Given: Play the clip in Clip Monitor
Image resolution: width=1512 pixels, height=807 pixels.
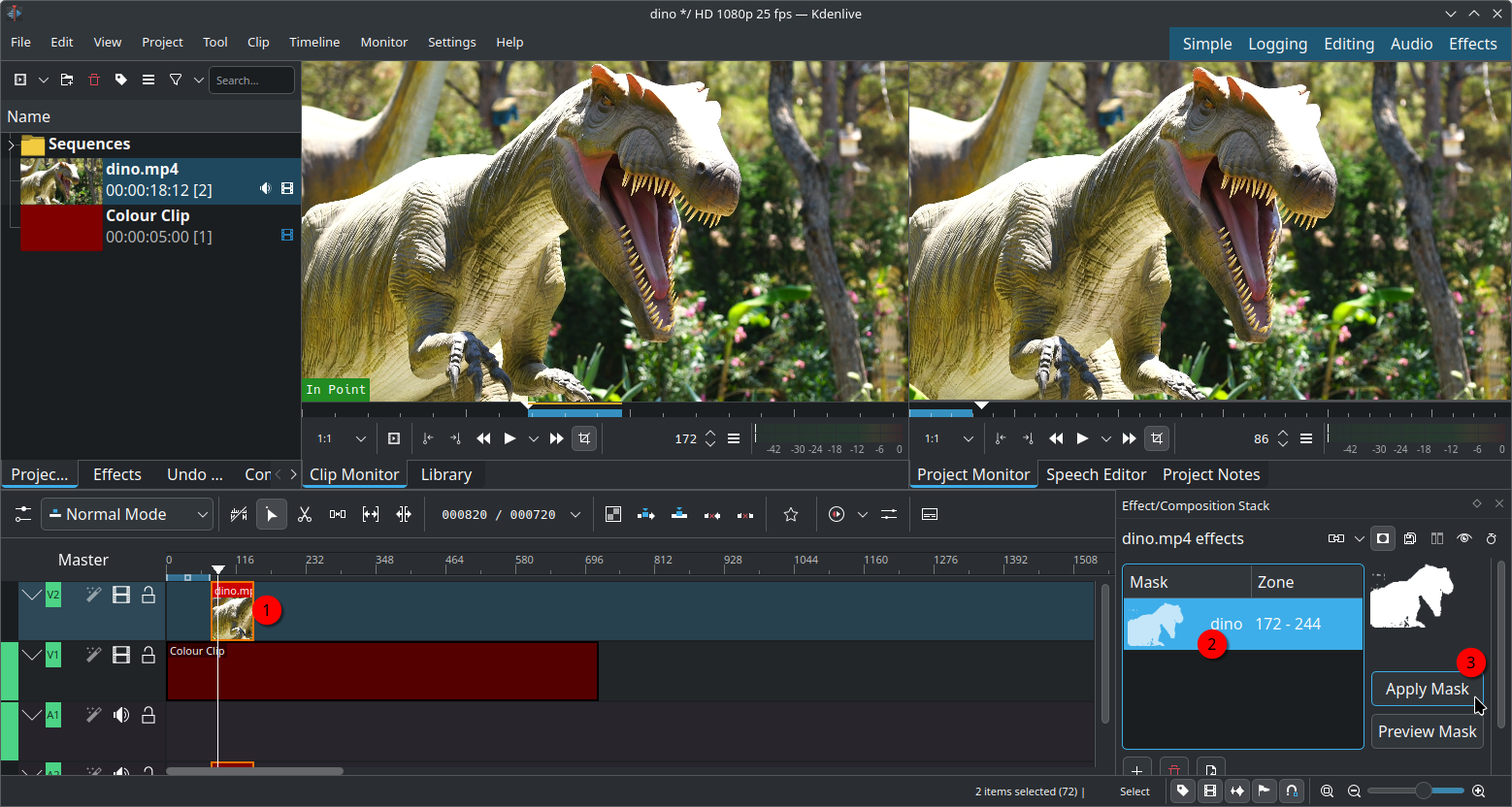Looking at the screenshot, I should click(509, 438).
